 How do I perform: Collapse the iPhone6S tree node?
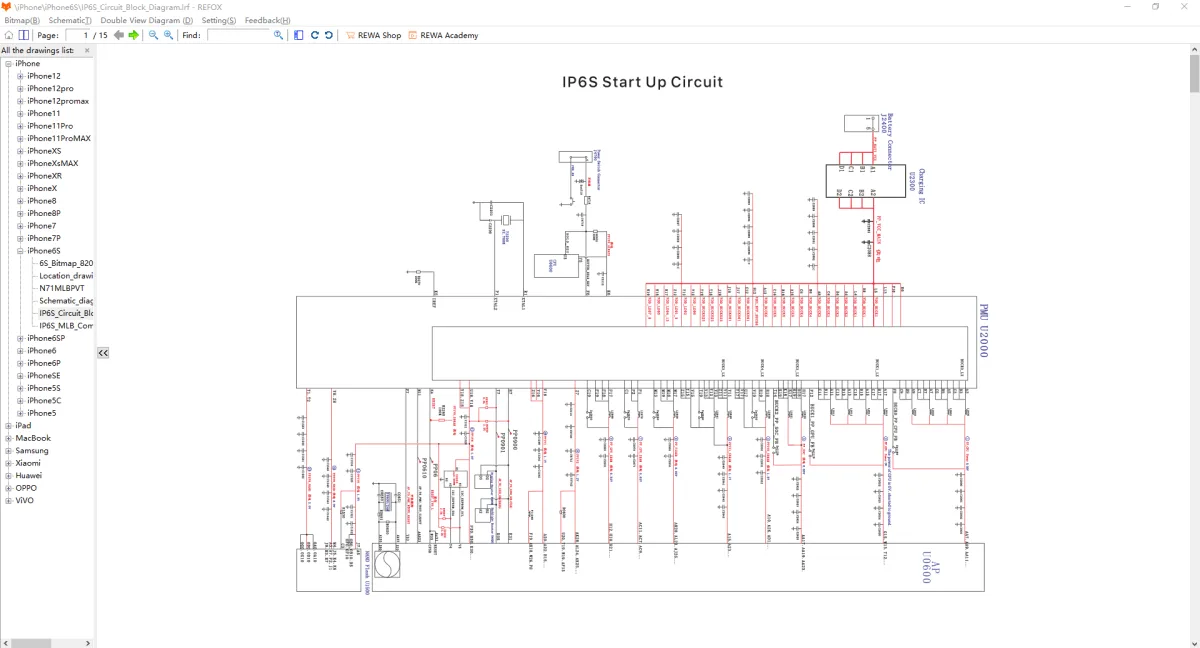click(20, 251)
